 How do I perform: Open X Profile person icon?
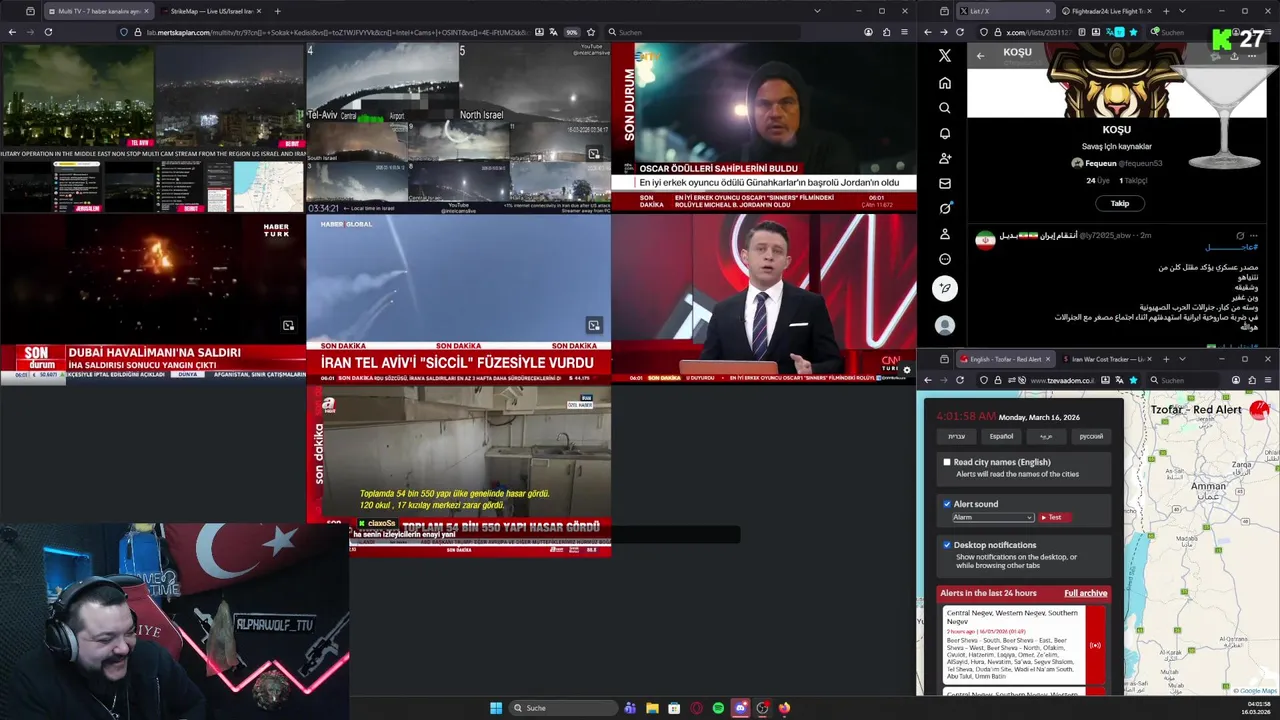[945, 234]
